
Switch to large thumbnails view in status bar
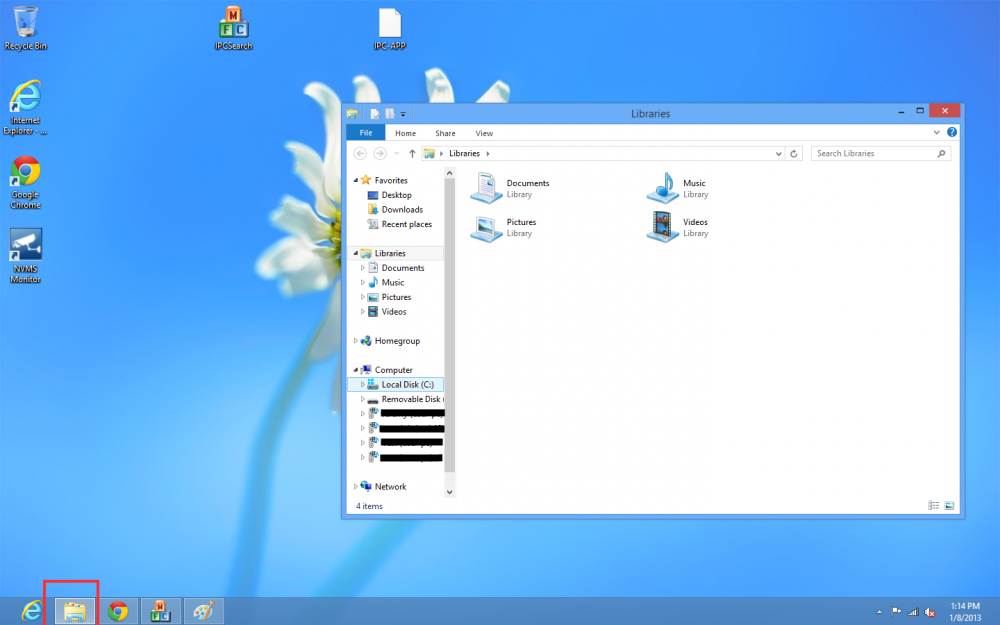click(948, 505)
